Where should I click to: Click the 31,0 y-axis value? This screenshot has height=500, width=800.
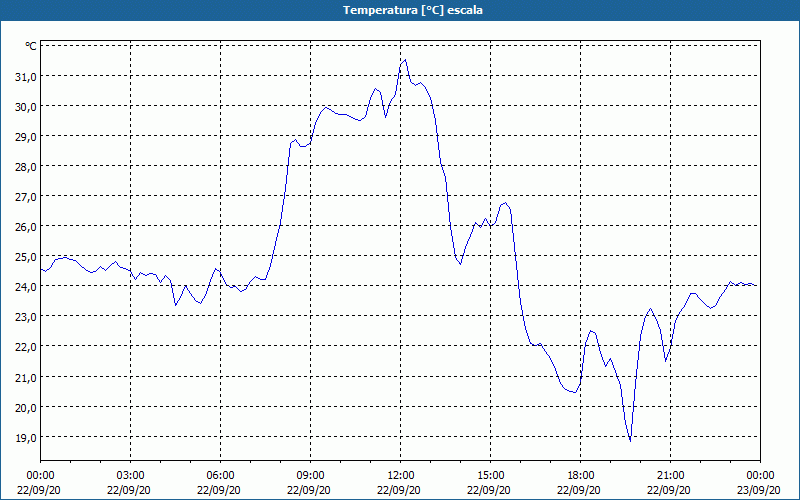[25, 77]
